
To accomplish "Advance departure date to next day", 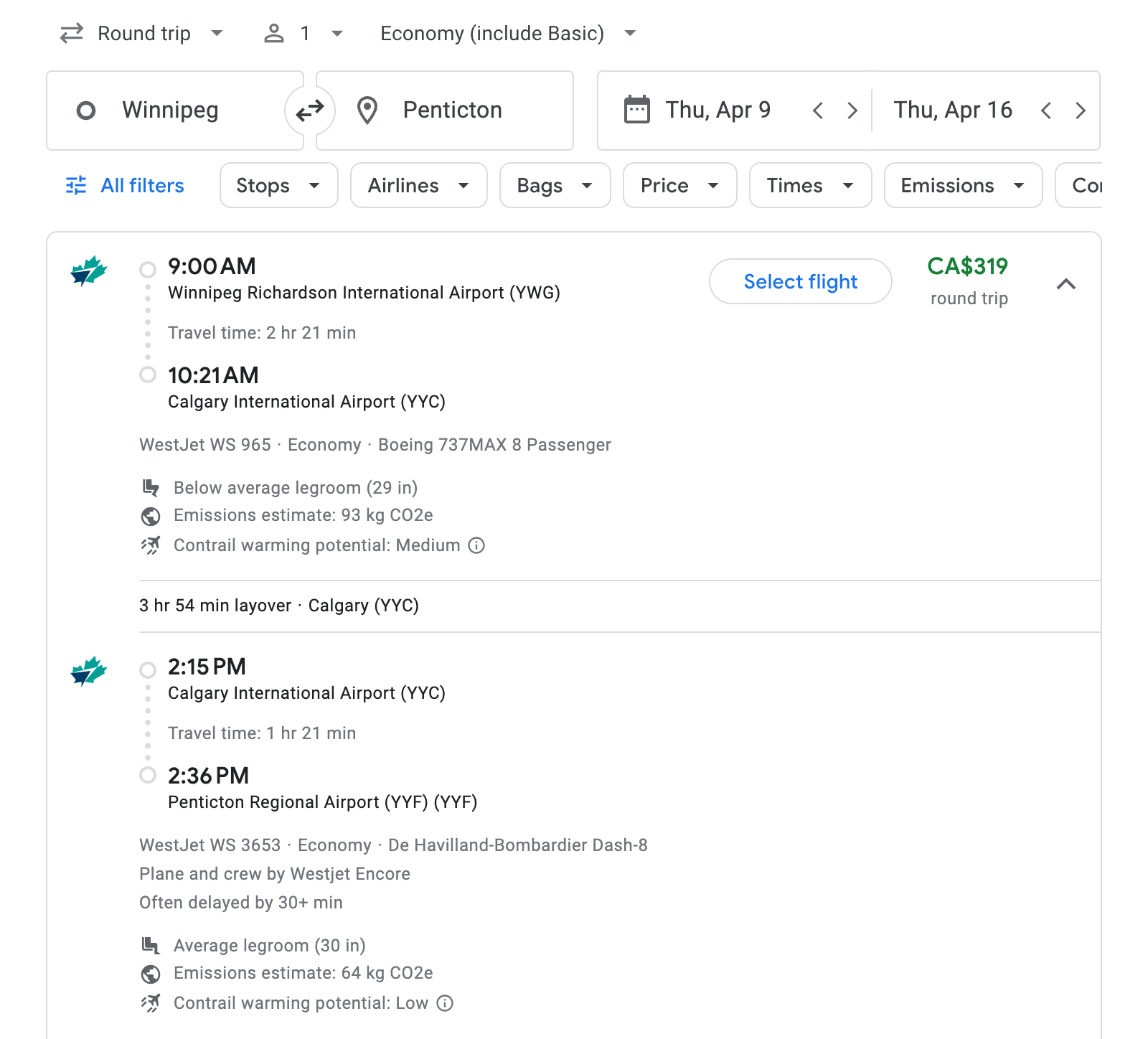I will [x=852, y=111].
